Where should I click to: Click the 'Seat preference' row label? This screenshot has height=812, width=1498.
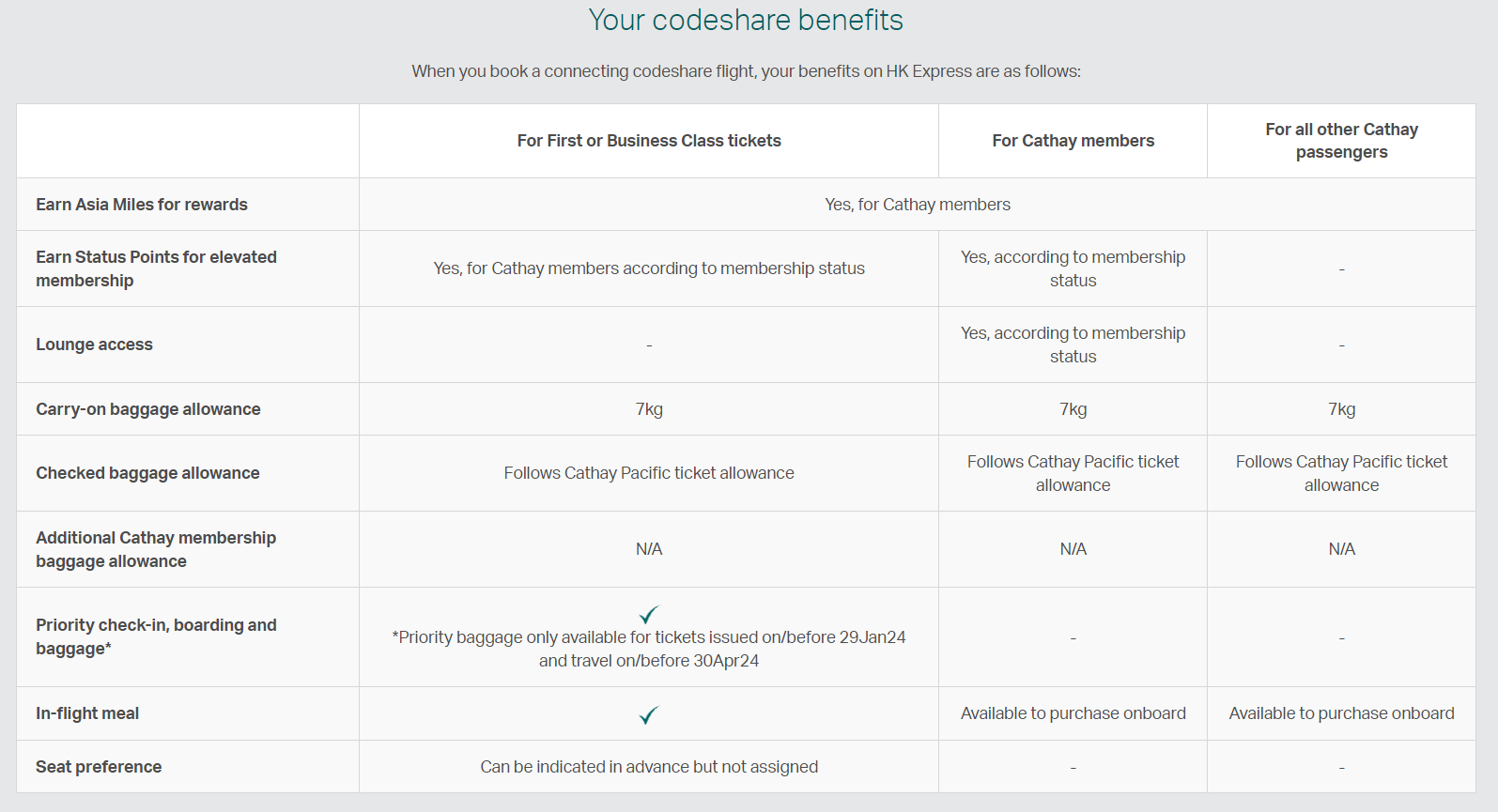(x=99, y=767)
